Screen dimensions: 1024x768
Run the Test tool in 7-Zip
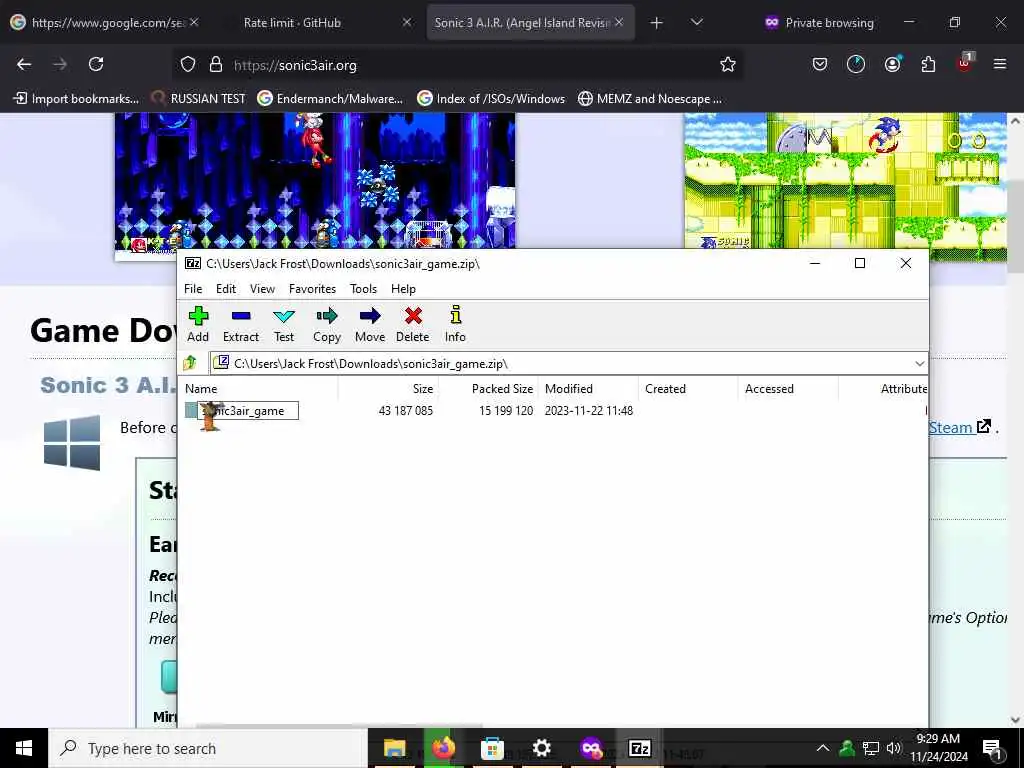click(x=283, y=324)
